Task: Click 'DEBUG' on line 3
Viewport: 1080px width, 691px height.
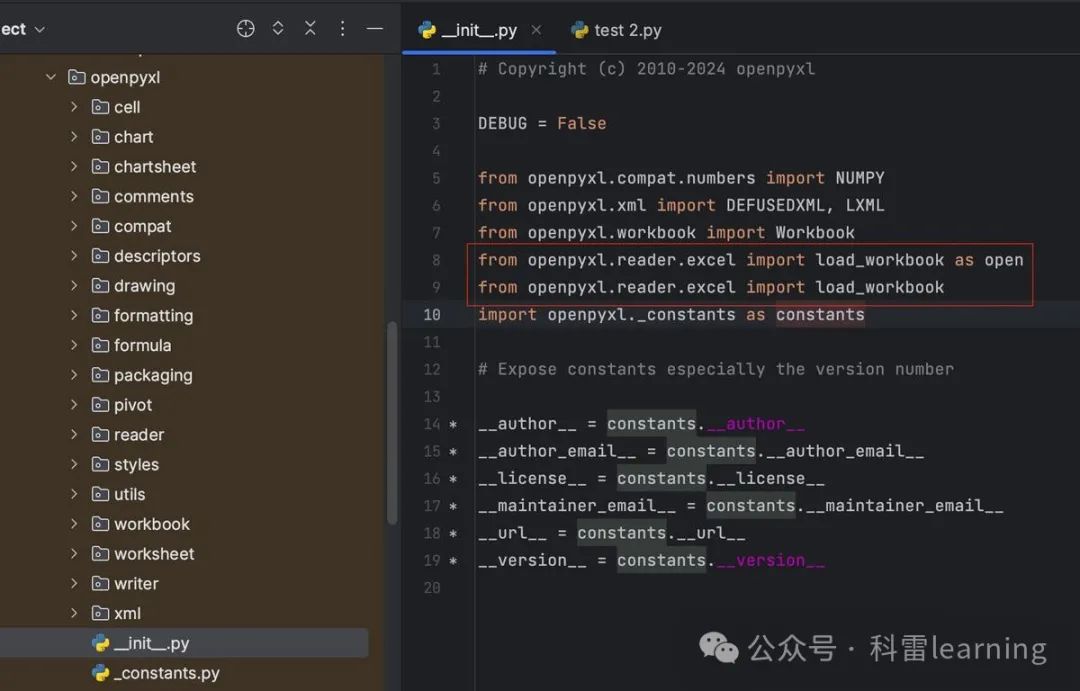Action: [502, 123]
